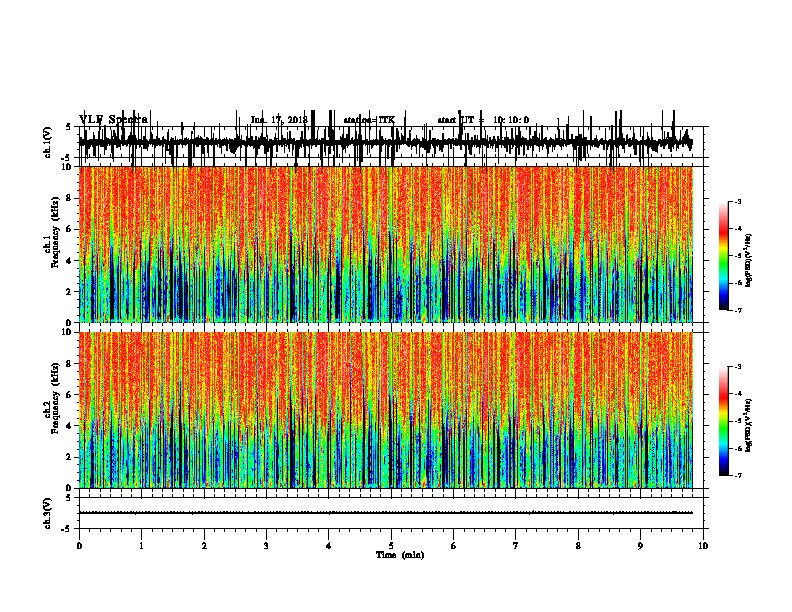792x612 pixels.
Task: Click the "4" tick on the time axis
Action: [329, 546]
